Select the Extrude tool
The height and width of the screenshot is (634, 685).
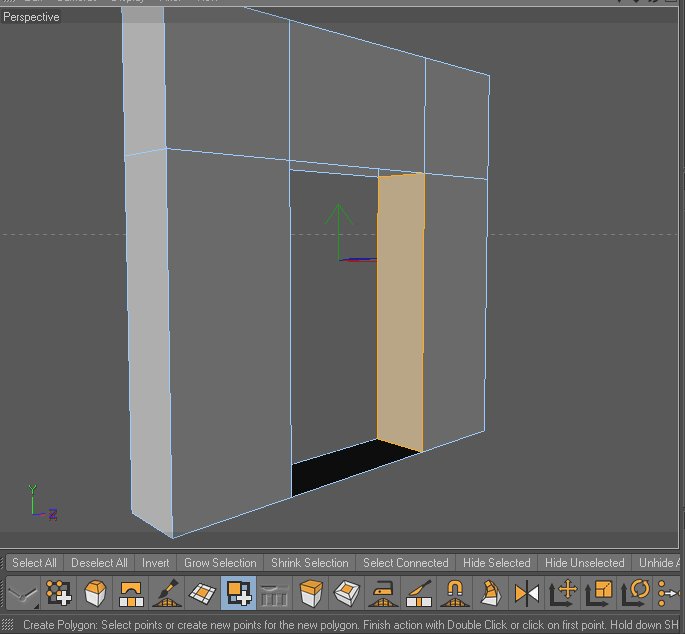pyautogui.click(x=311, y=593)
